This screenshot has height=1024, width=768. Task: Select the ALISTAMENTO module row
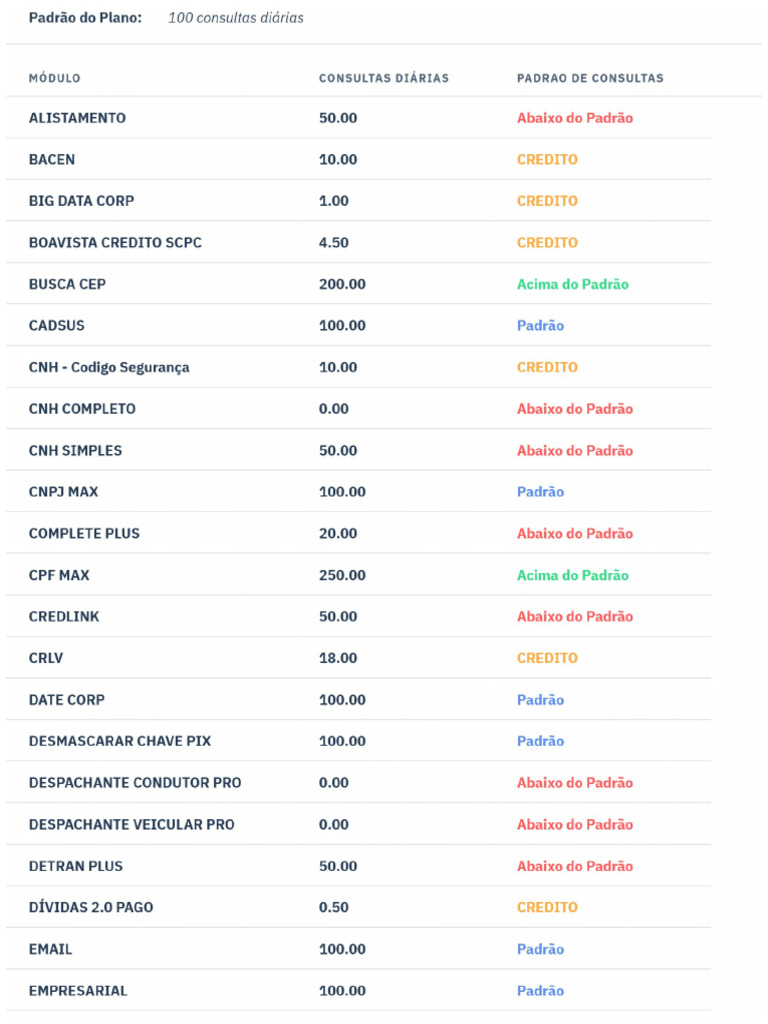click(x=77, y=118)
